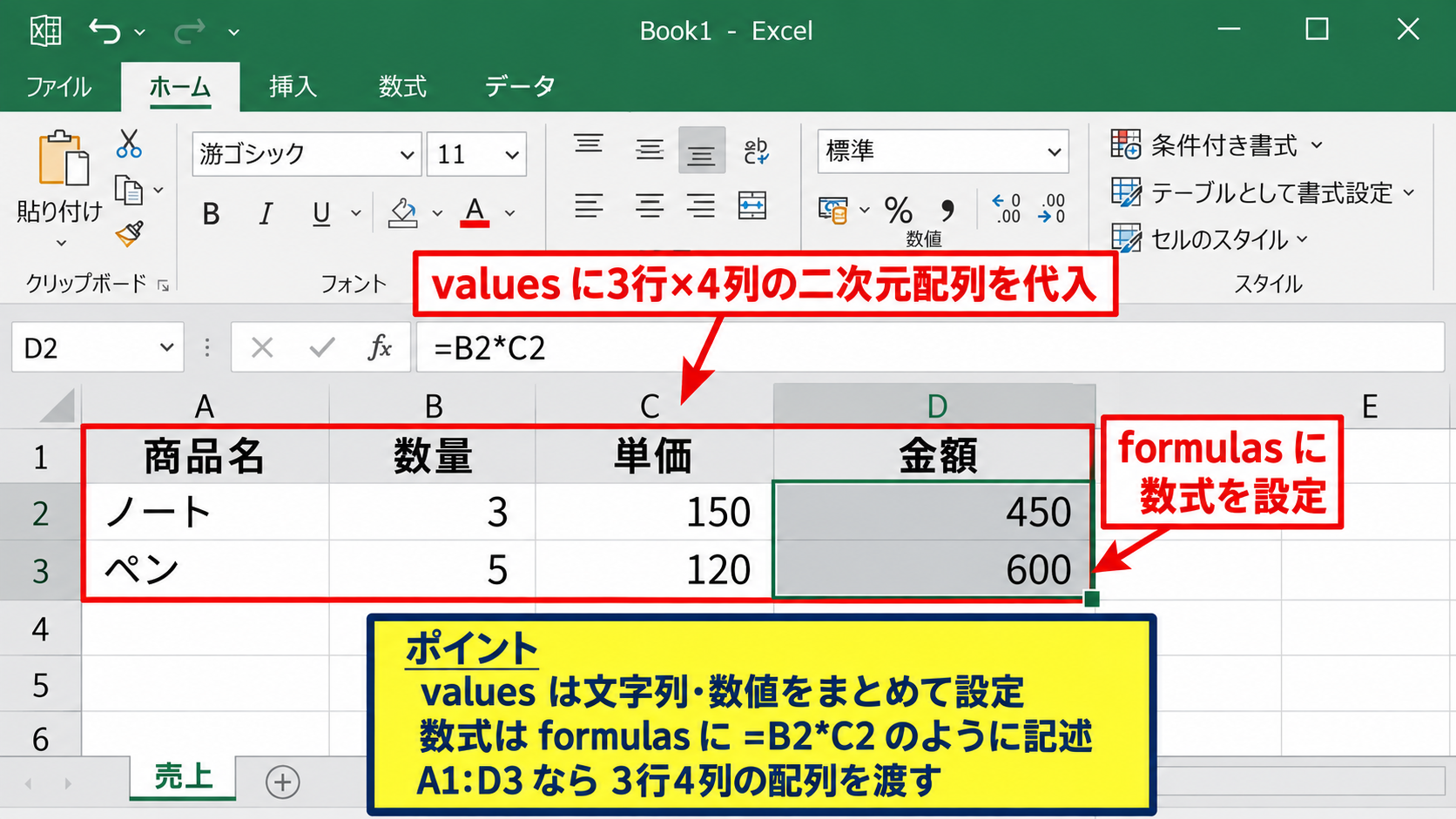Click the Copy icon

coord(129,191)
